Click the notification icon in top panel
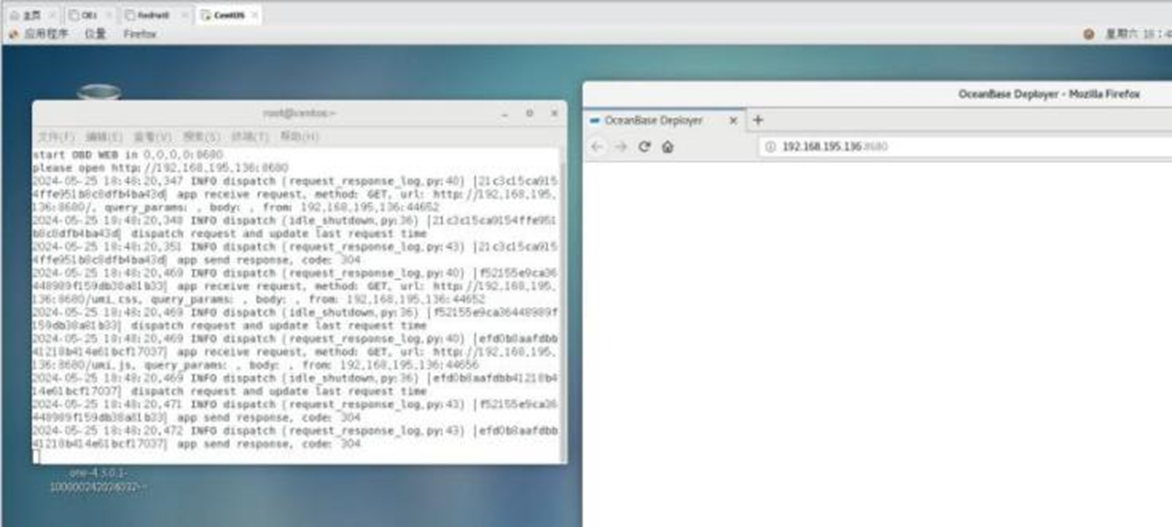 (1089, 34)
